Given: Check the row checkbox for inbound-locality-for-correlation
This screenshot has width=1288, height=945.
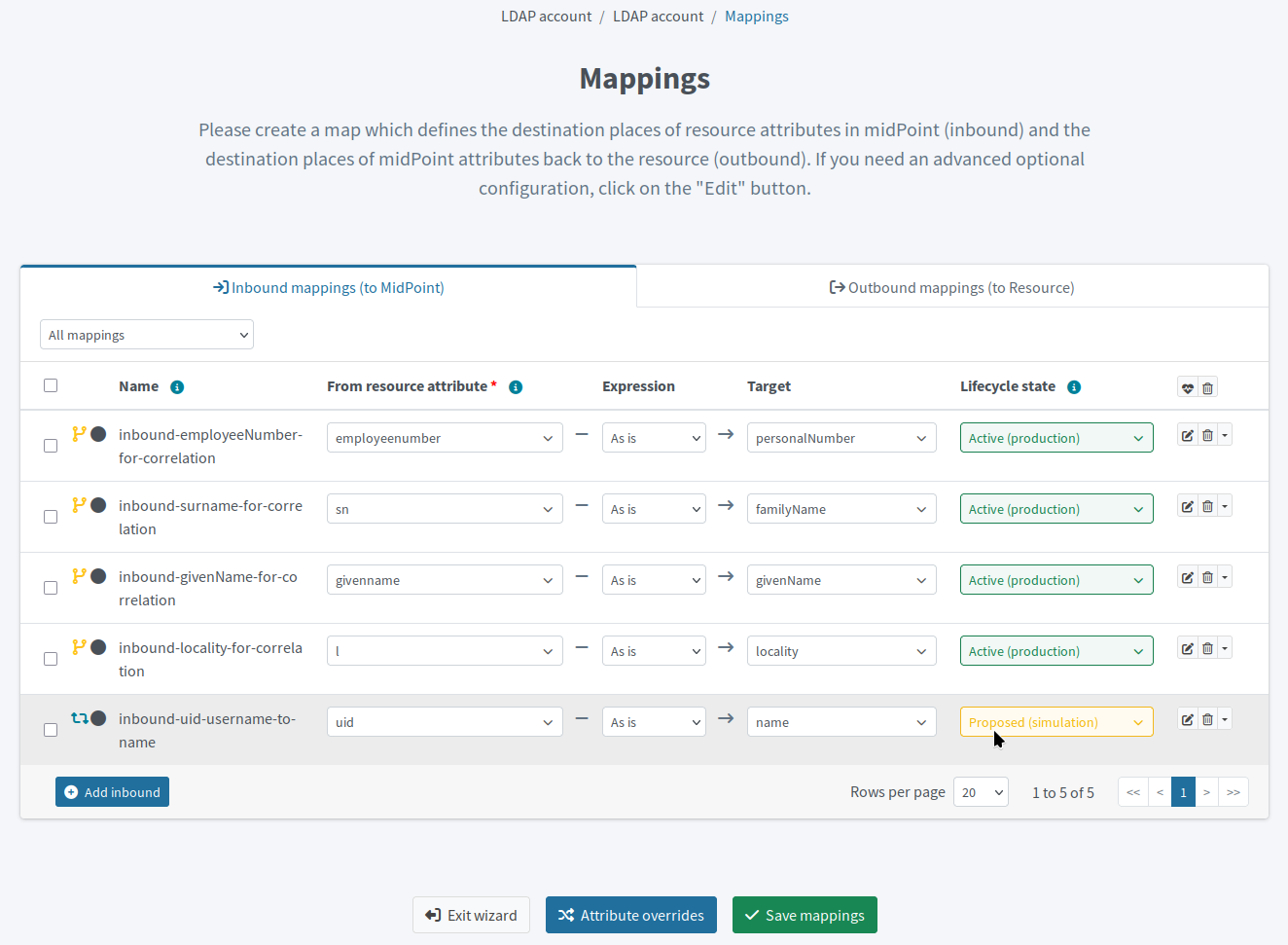Looking at the screenshot, I should pyautogui.click(x=50, y=658).
